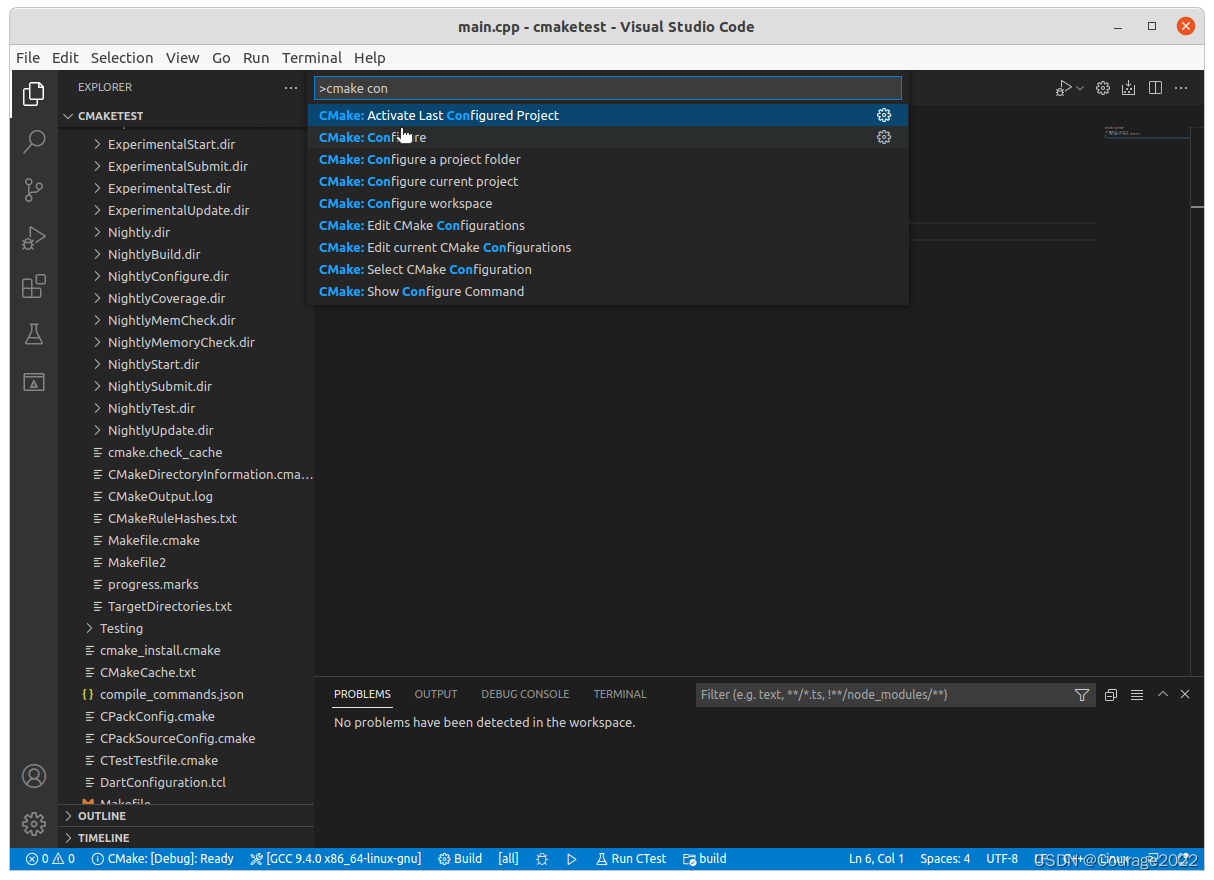The width and height of the screenshot is (1214, 880).
Task: Select the GCC 9.4.0 kit in the status bar
Action: [336, 859]
